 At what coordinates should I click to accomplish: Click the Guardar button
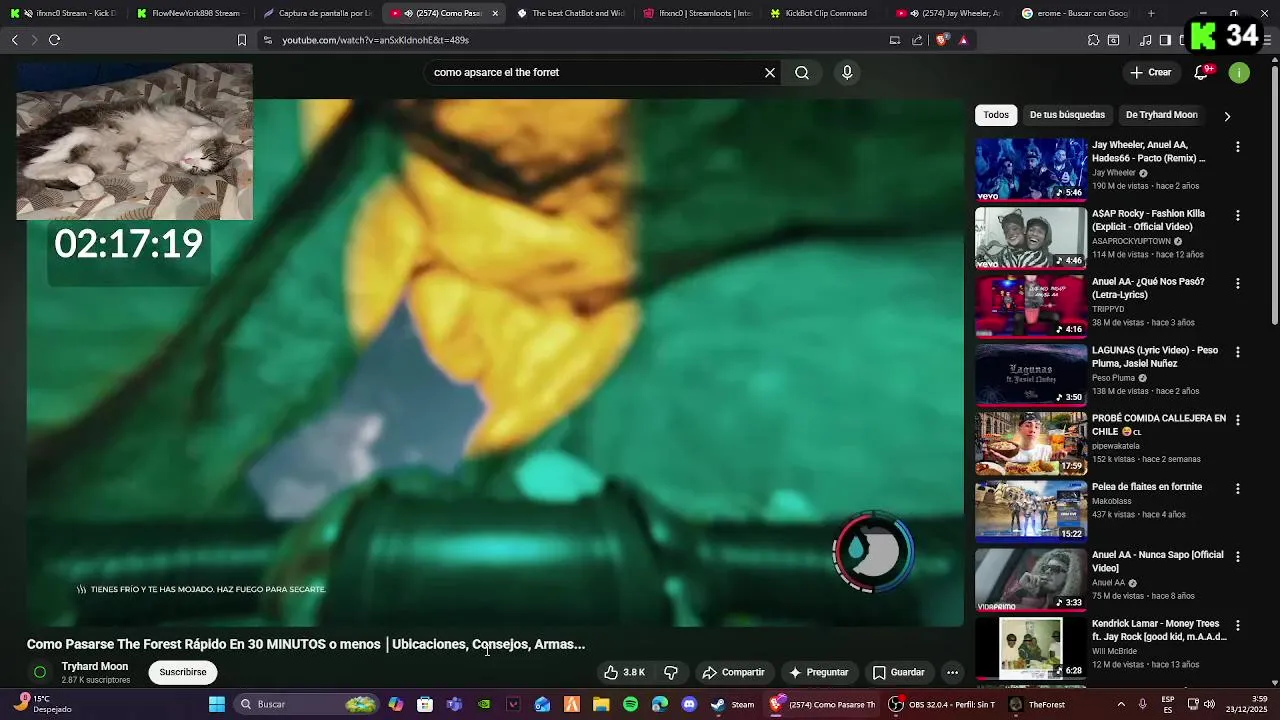point(898,672)
